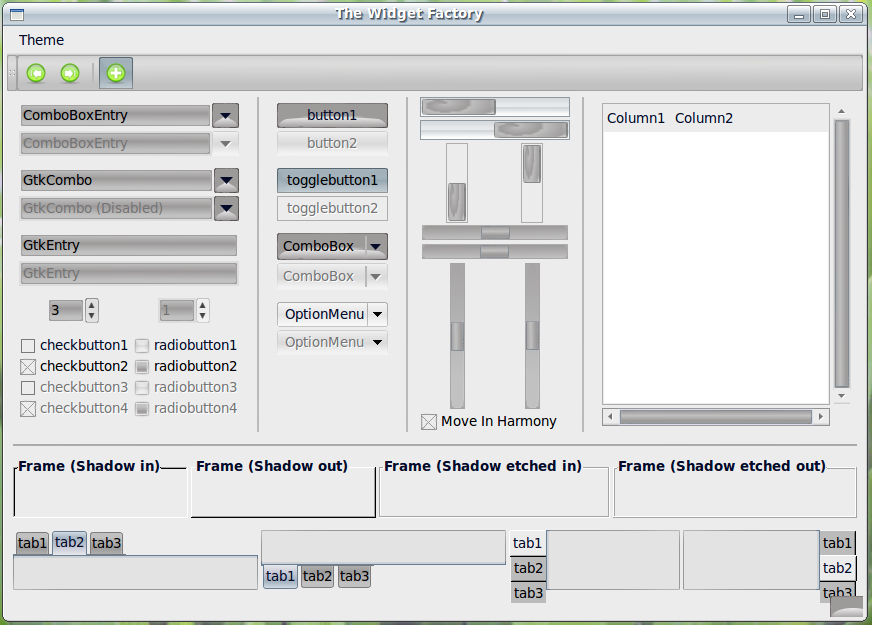Select tab1 in right-side tab notebook

click(837, 543)
